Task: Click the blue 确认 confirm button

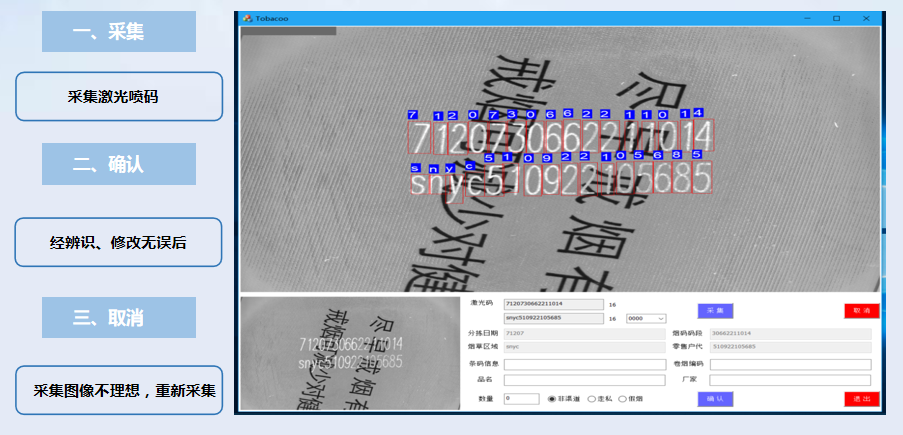Action: click(715, 398)
